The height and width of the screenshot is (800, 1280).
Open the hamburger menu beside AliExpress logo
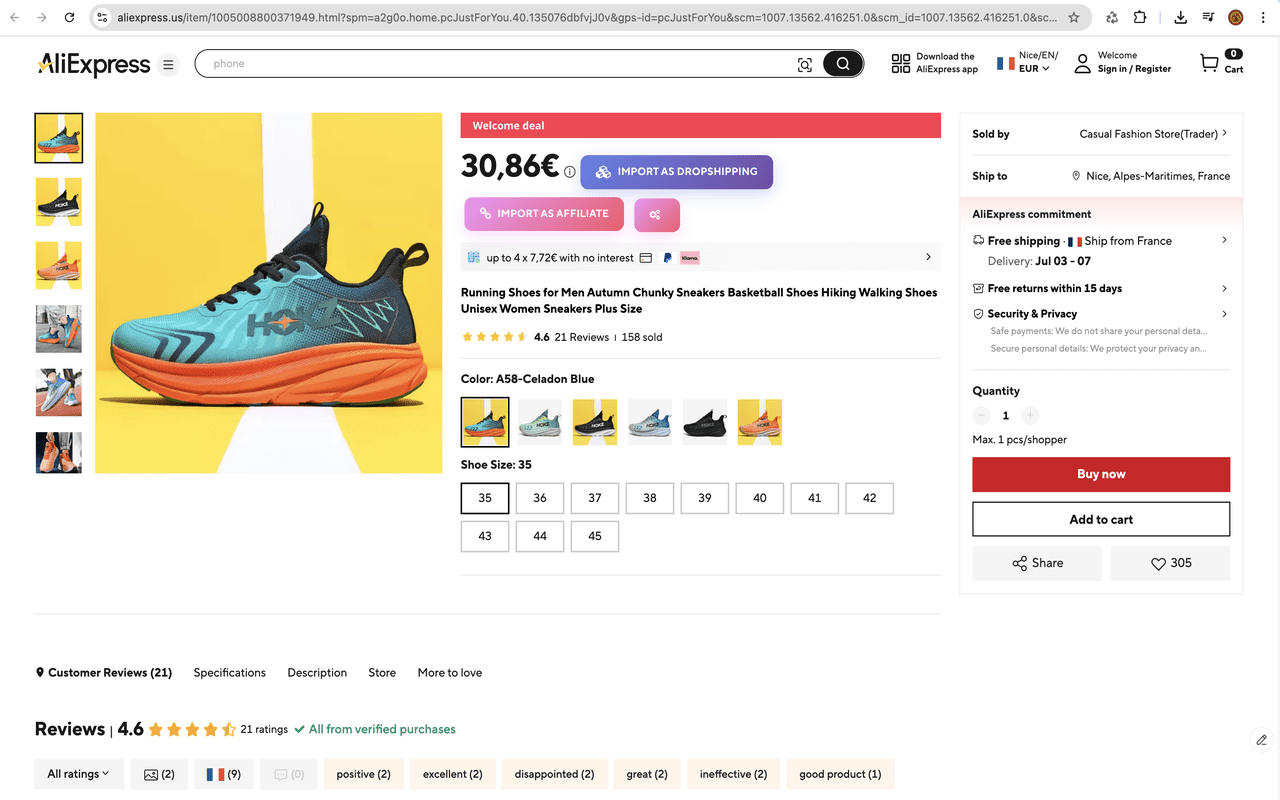[x=168, y=64]
